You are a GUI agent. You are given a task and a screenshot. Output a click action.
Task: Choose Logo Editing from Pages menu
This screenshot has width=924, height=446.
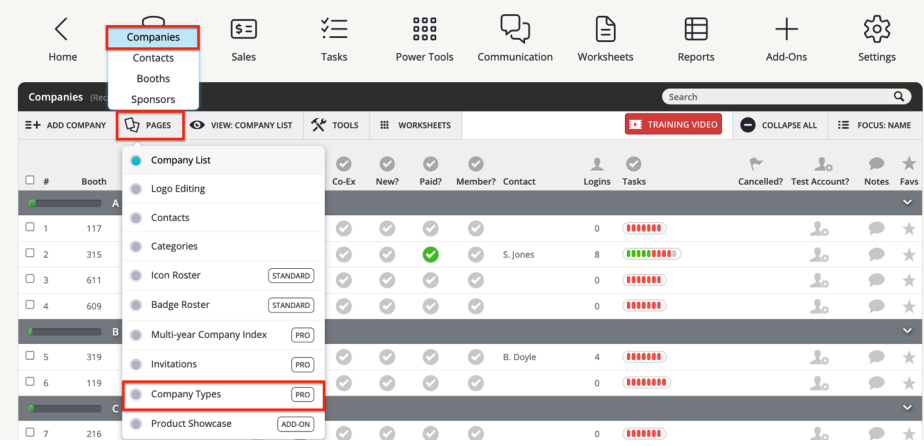(x=223, y=189)
